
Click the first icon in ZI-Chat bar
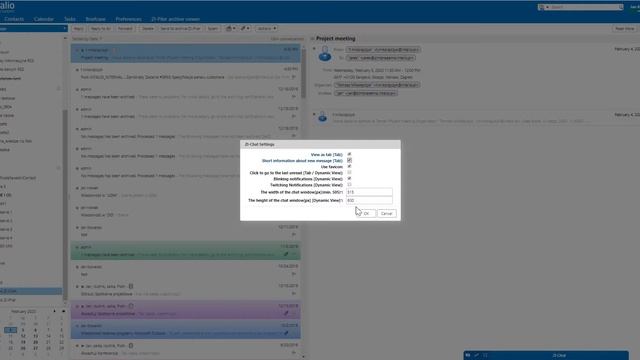pyautogui.click(x=468, y=355)
